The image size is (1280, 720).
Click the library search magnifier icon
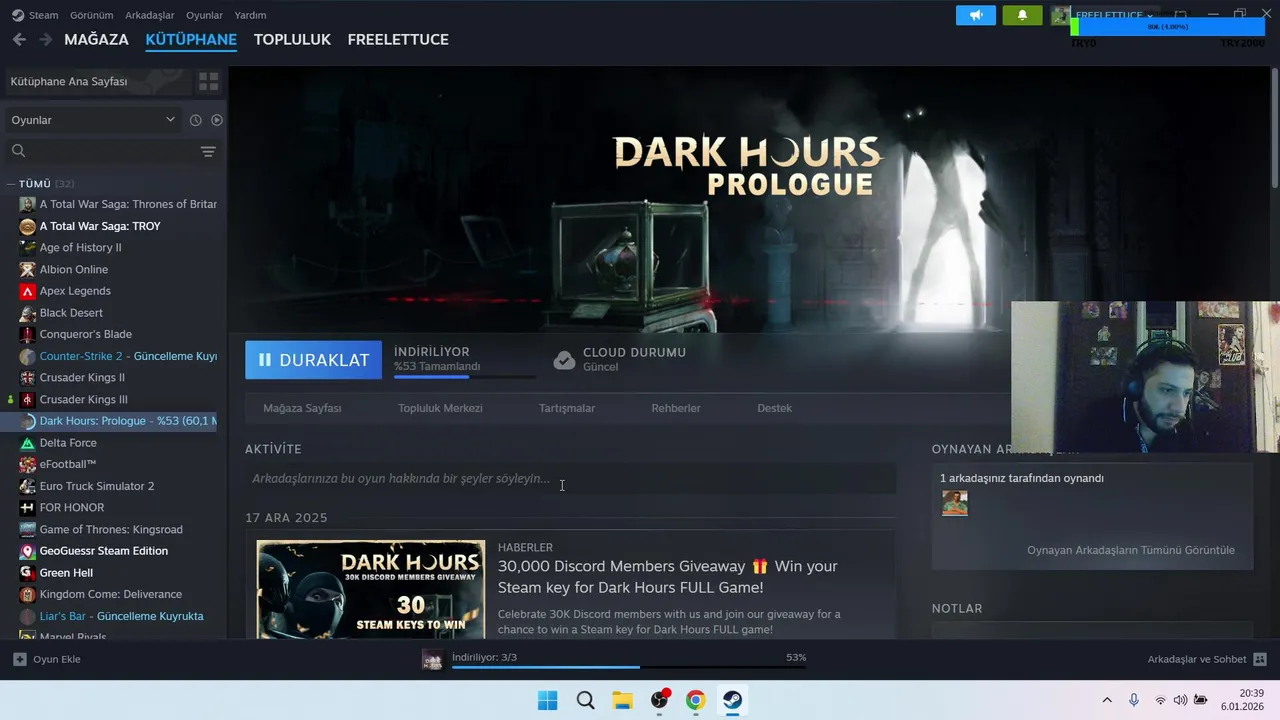18,151
